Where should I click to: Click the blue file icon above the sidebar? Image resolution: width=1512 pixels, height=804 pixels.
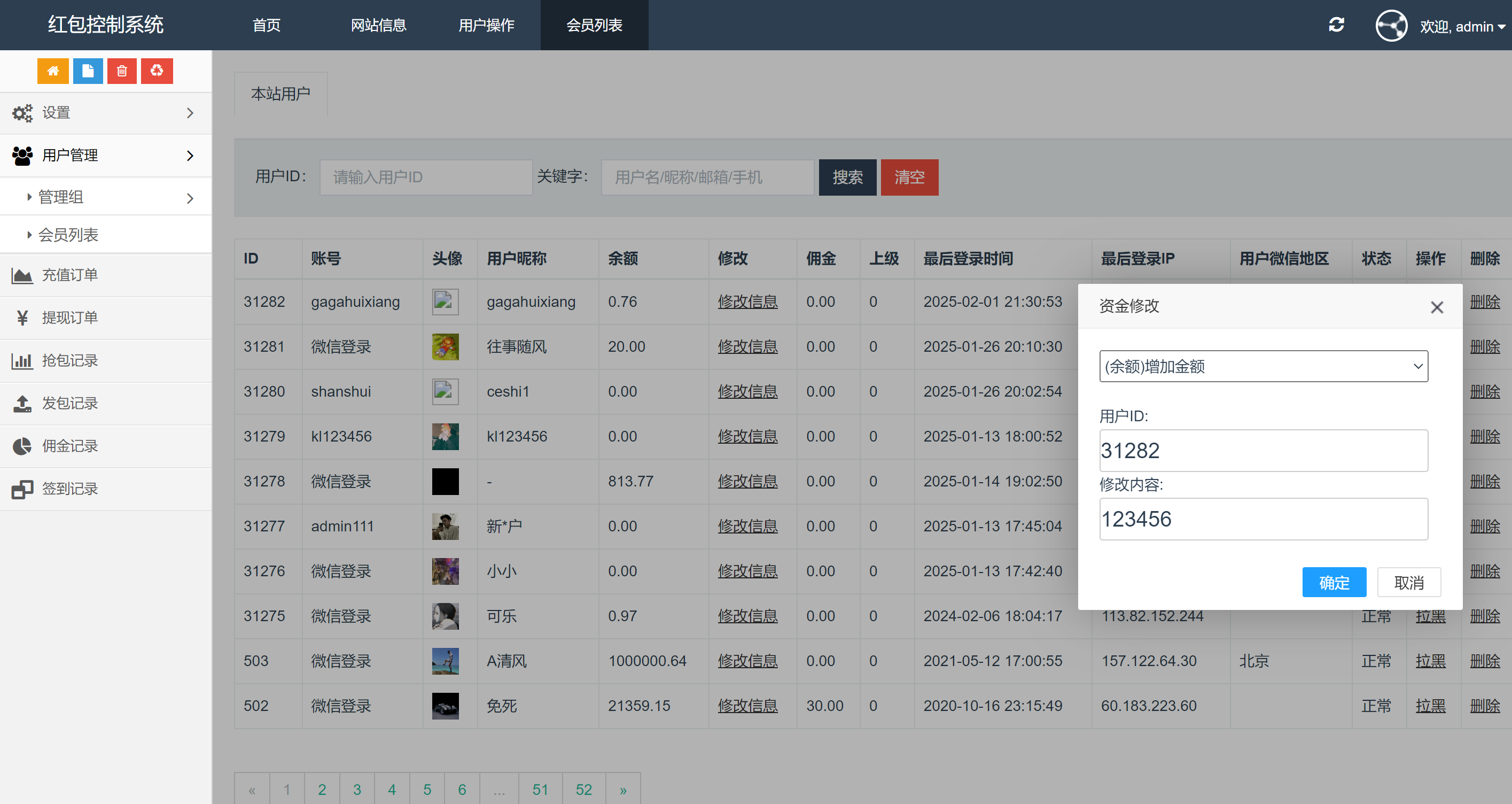click(x=88, y=71)
